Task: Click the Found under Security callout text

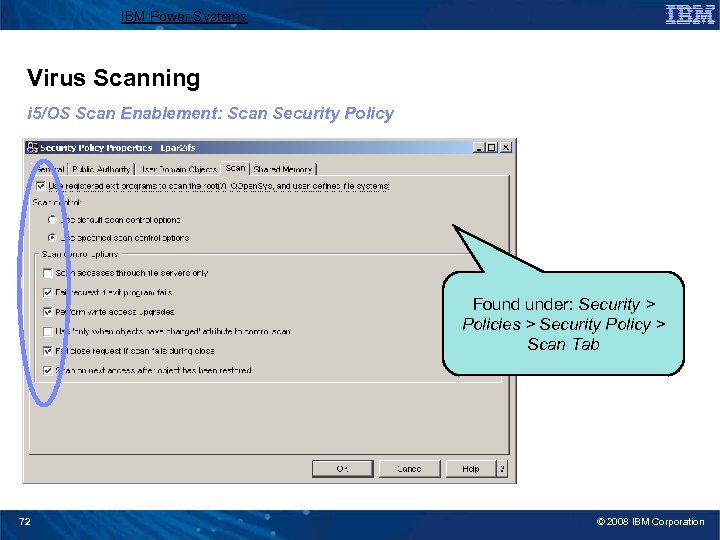Action: click(563, 324)
